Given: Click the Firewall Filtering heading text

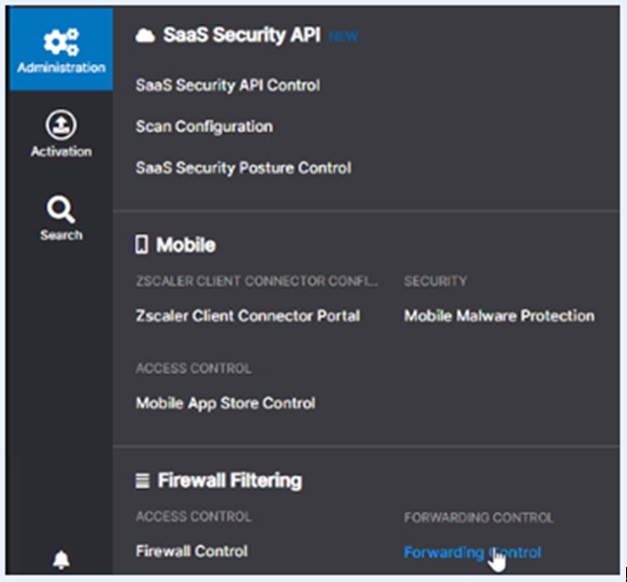Looking at the screenshot, I should [230, 481].
